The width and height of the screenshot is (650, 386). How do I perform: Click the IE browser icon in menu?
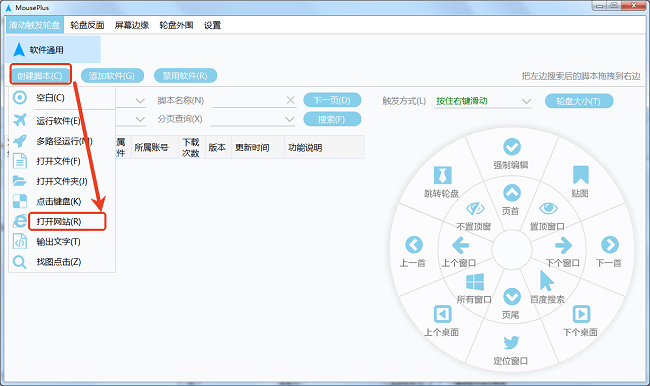click(19, 221)
